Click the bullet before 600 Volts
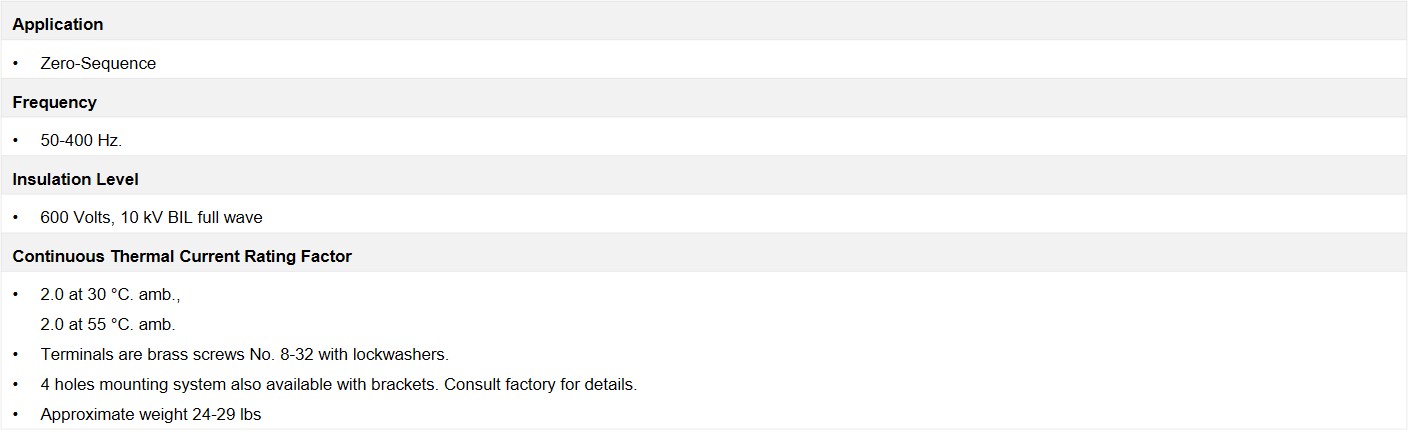1408x435 pixels. click(x=16, y=217)
